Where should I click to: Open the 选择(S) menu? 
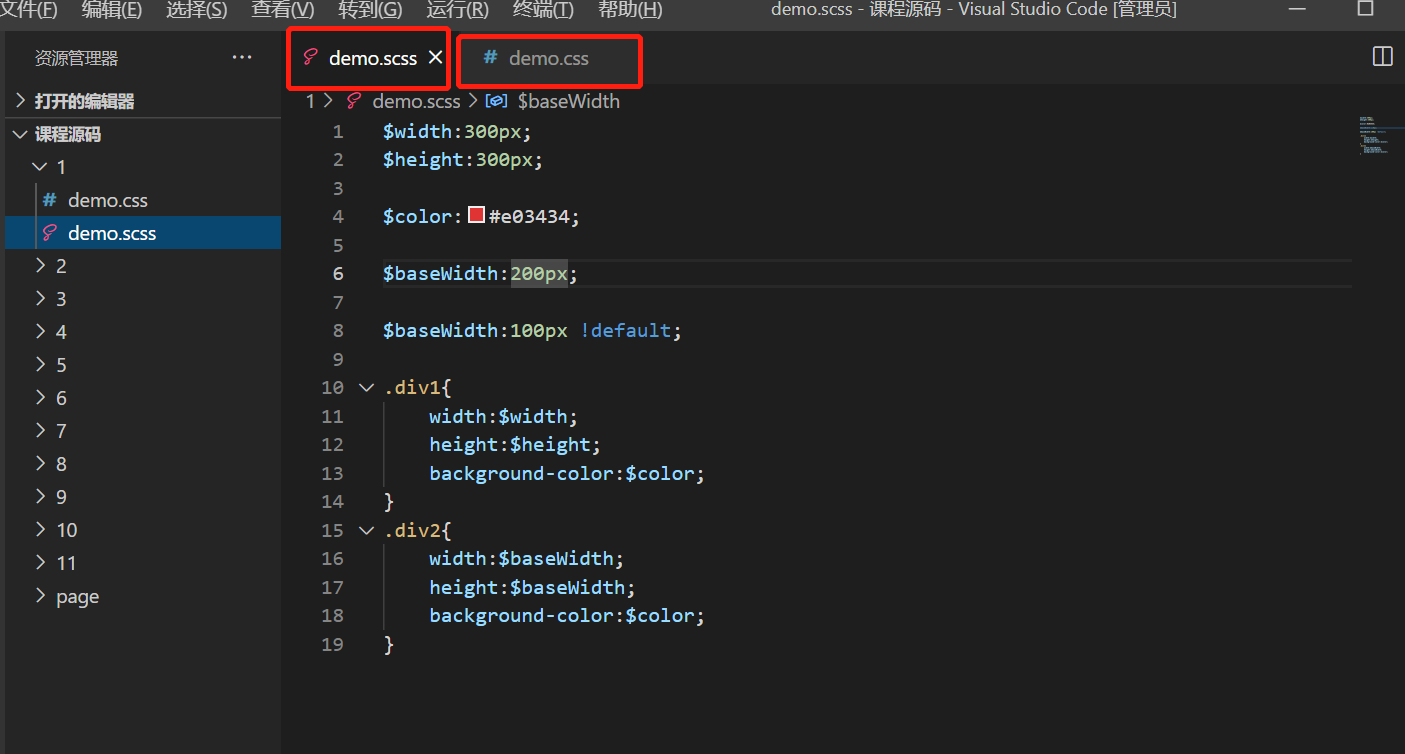click(x=197, y=10)
